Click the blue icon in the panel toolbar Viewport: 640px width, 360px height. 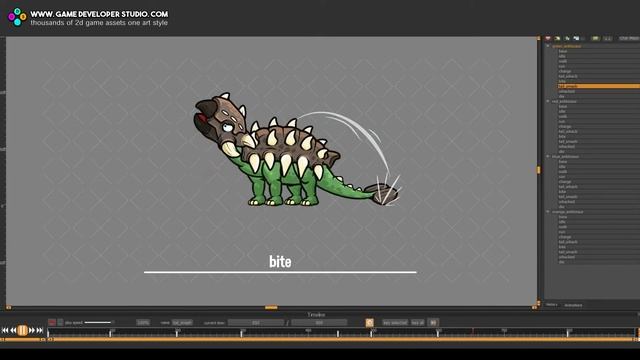pos(576,38)
